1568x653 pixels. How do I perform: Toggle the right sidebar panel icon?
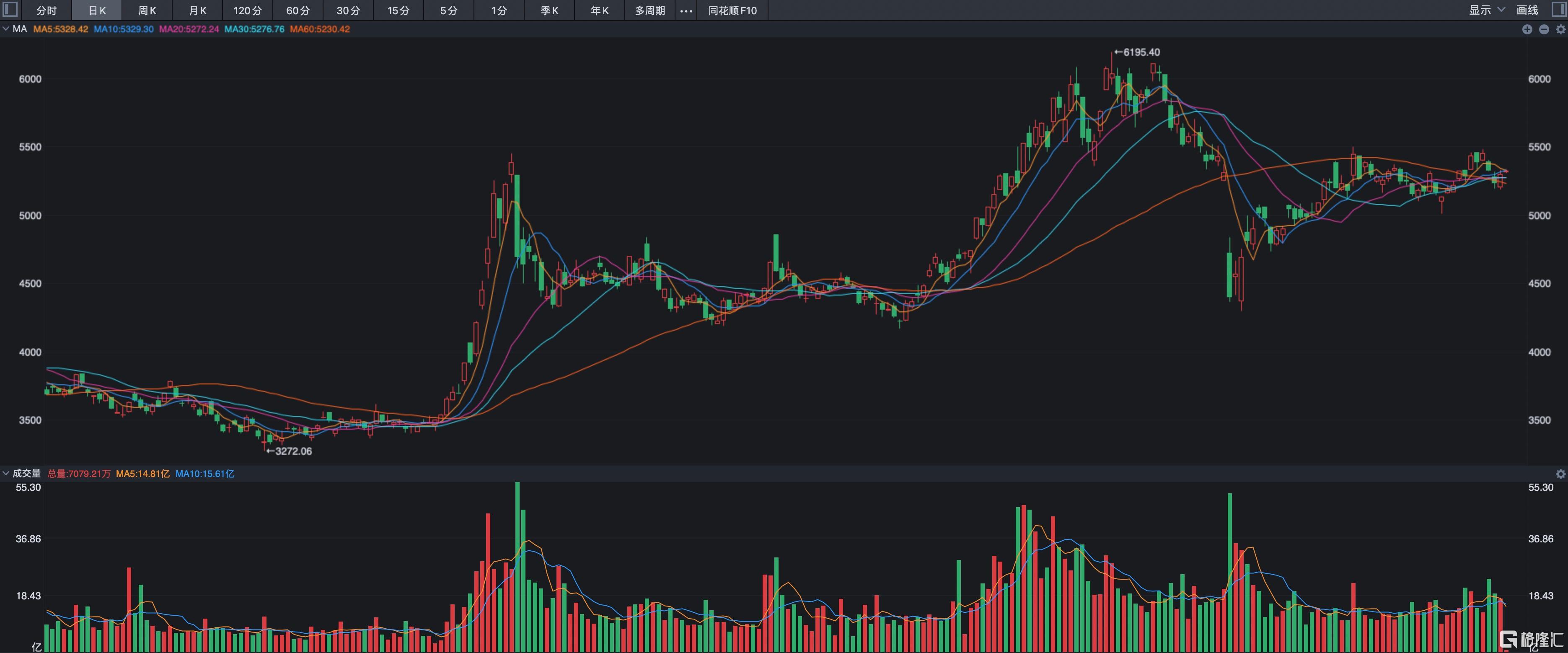(x=1558, y=10)
